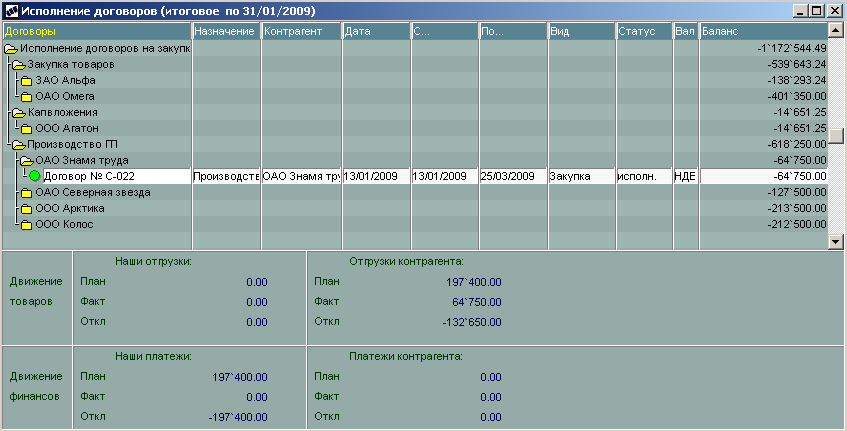The width and height of the screenshot is (847, 431).
Task: Click the -1`172`544.49 balance value
Action: pyautogui.click(x=791, y=49)
